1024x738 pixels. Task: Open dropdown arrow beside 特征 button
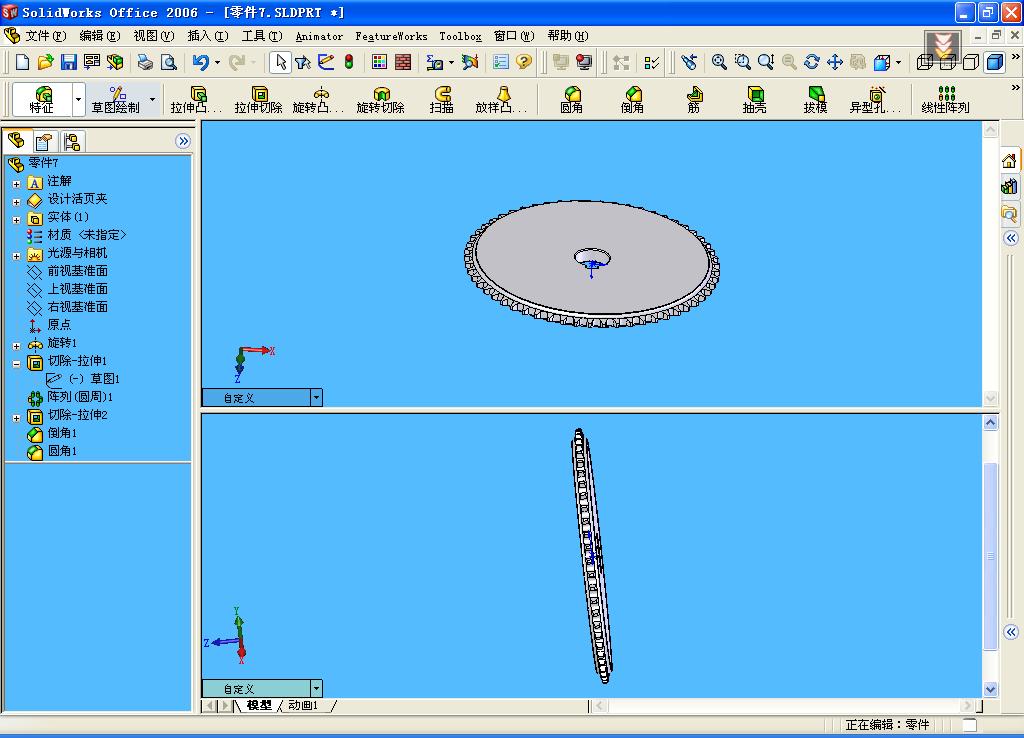78,99
